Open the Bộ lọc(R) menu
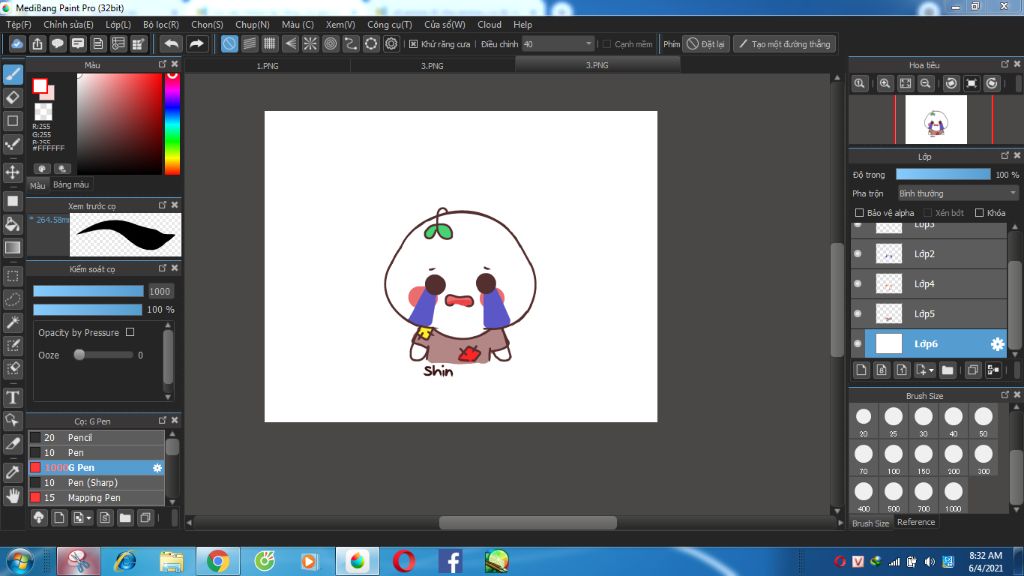Image resolution: width=1024 pixels, height=576 pixels. (161, 25)
